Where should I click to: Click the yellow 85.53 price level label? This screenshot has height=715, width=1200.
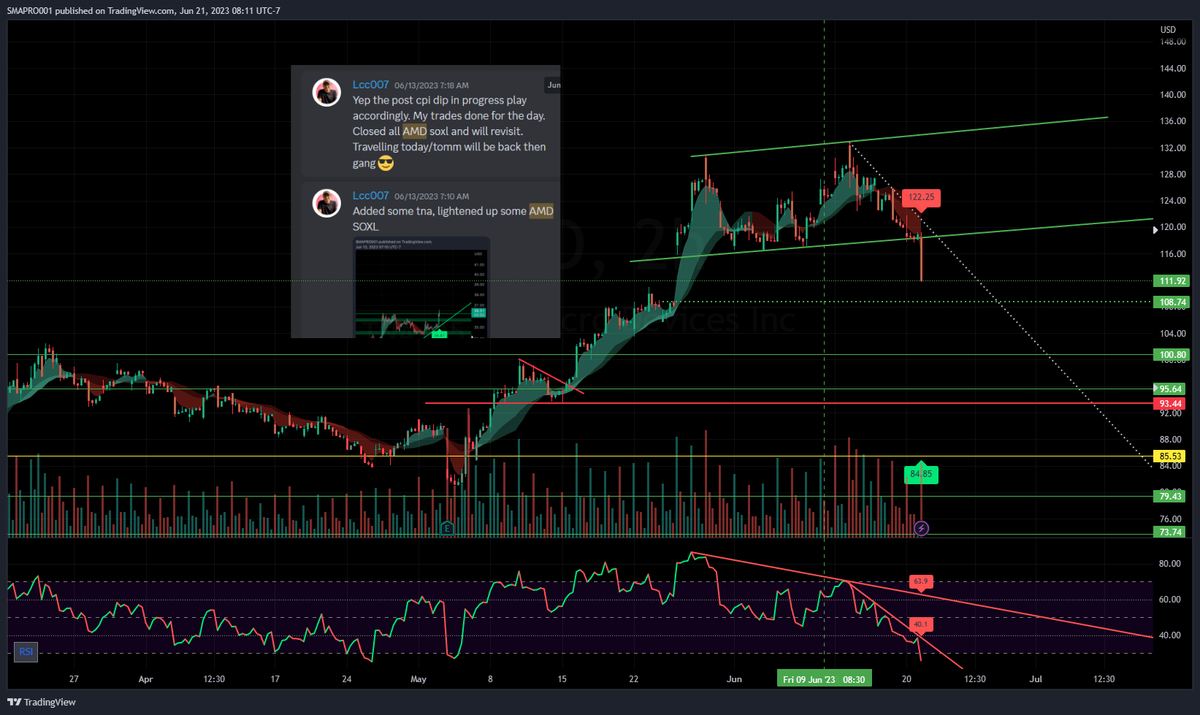click(x=1172, y=456)
